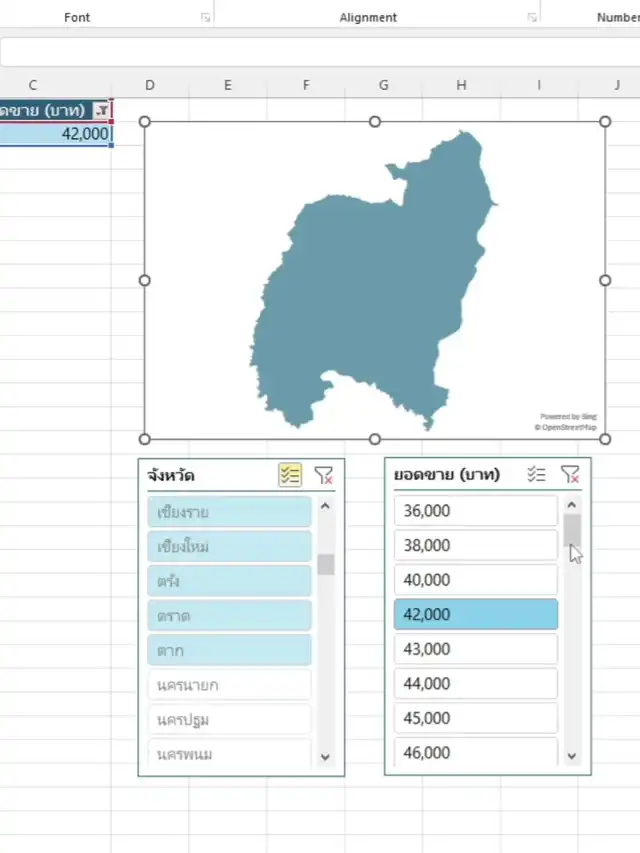Select the 45,000 slicer button
Image resolution: width=640 pixels, height=853 pixels.
475,718
